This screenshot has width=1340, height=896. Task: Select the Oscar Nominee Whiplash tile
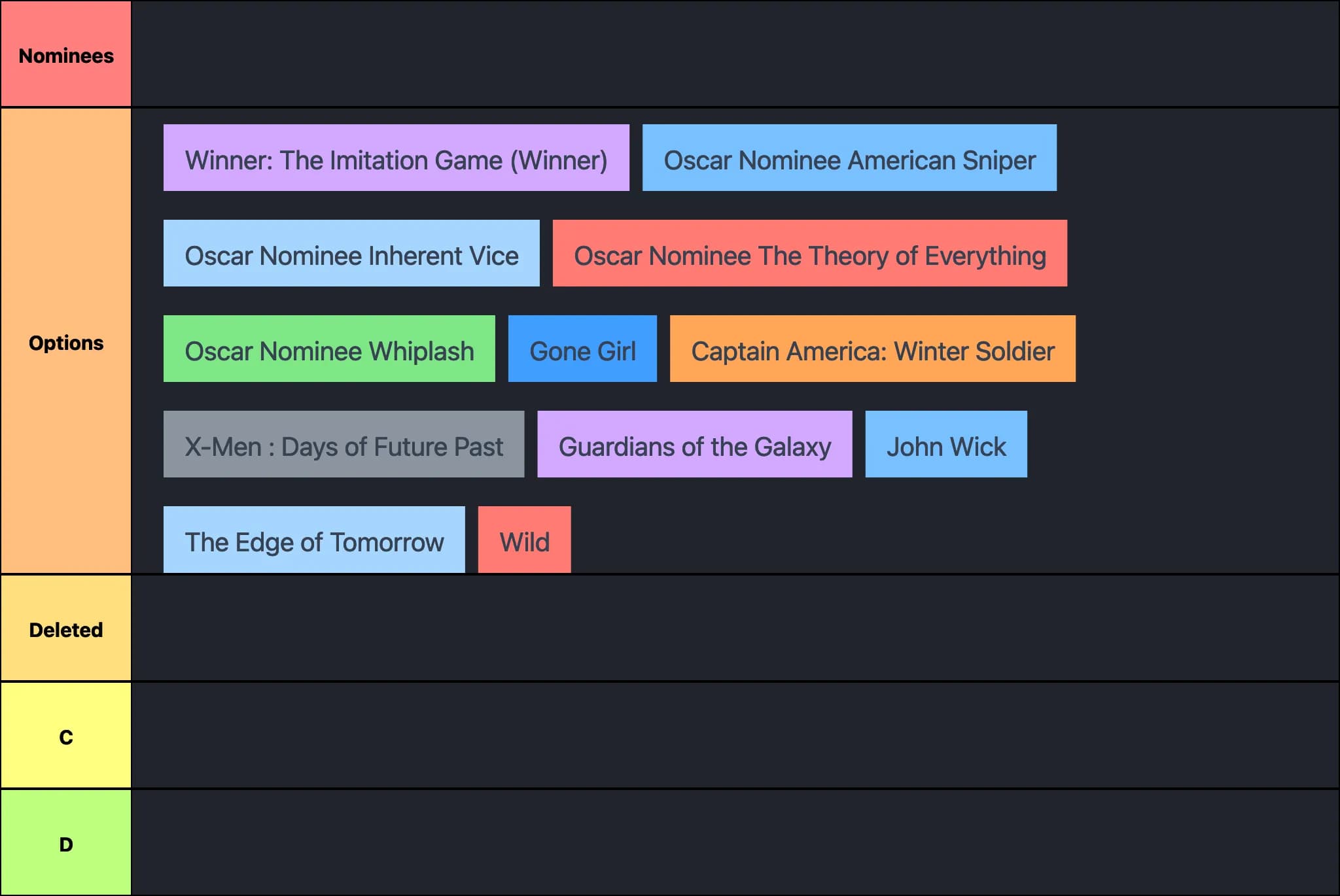329,349
